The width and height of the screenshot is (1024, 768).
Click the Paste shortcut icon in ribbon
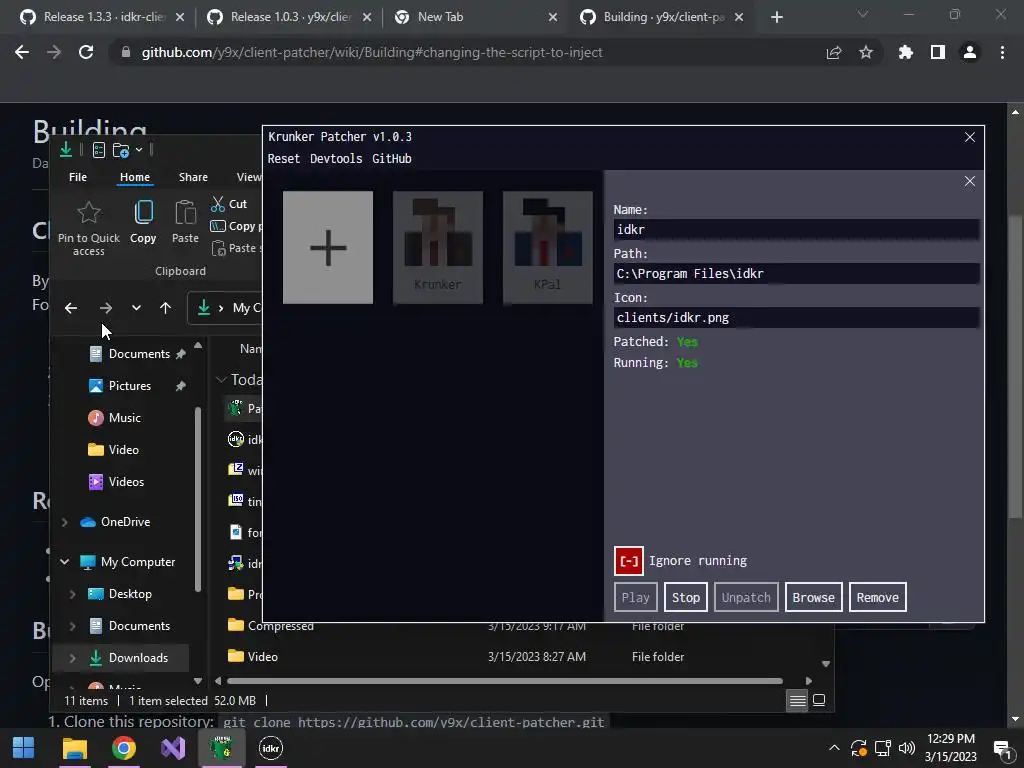[218, 248]
